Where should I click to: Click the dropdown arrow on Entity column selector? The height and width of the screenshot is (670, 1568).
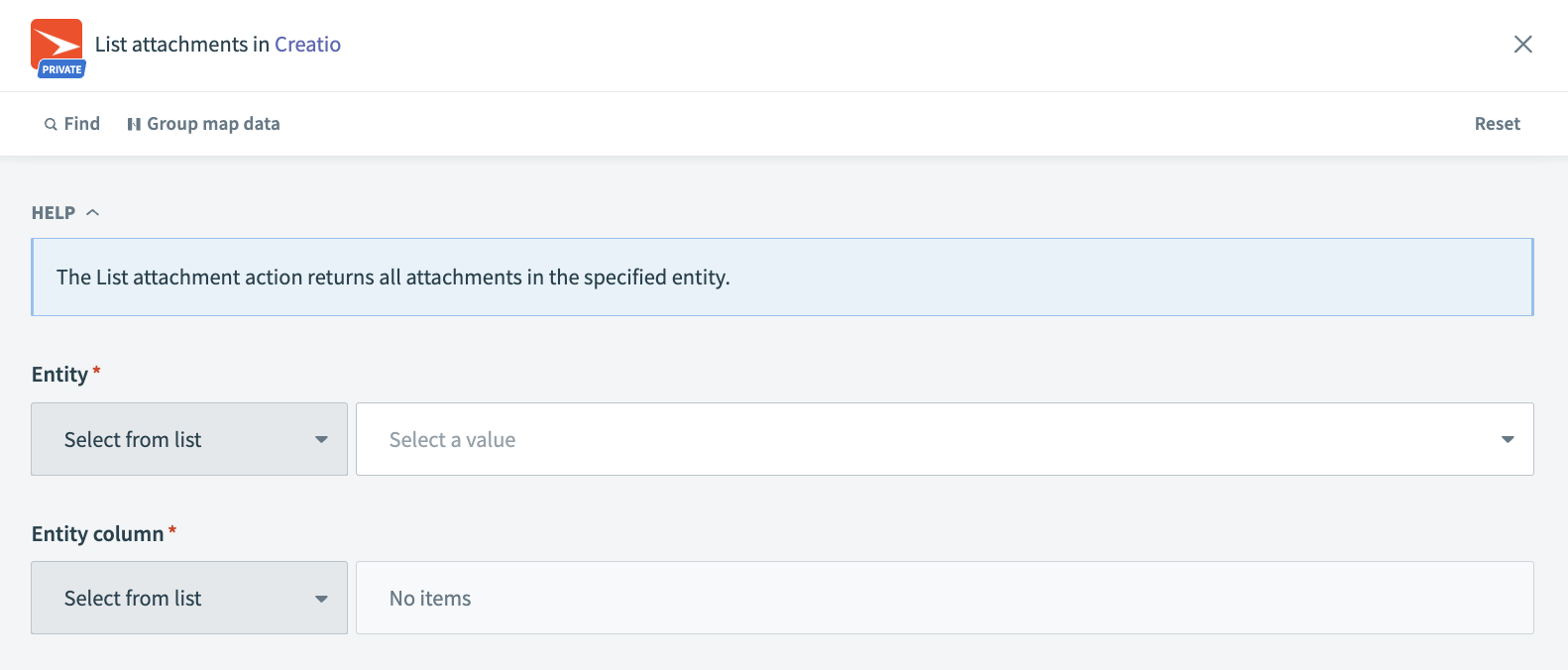[x=321, y=598]
